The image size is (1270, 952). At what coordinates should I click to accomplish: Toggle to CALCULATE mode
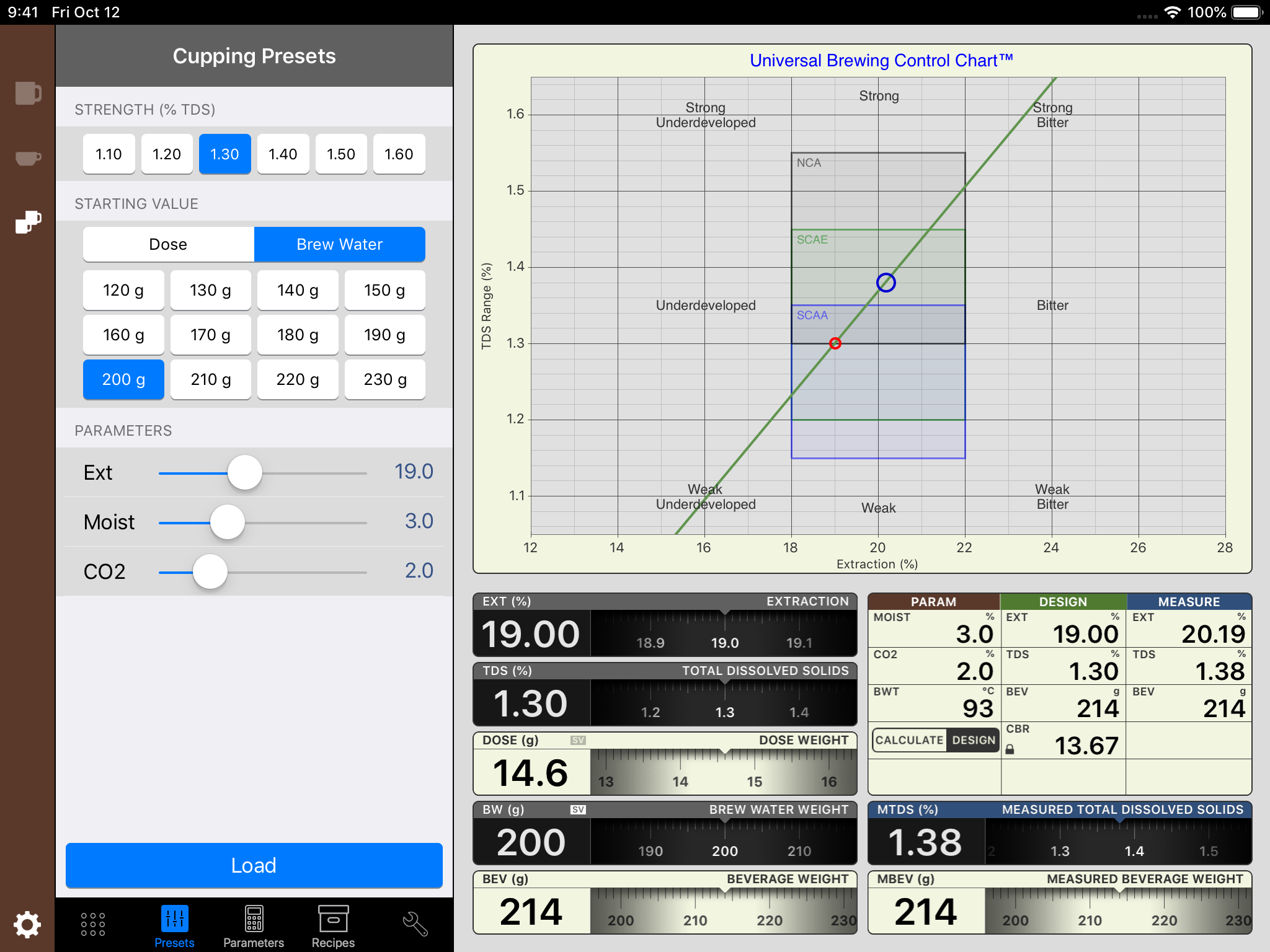909,740
